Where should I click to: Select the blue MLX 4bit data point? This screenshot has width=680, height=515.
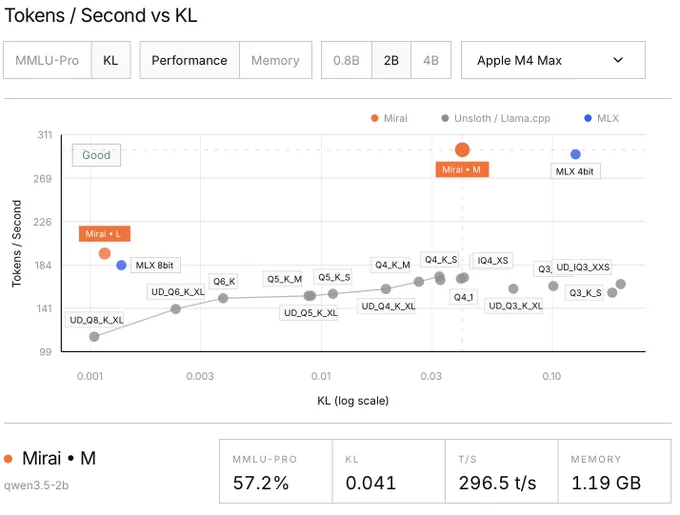pos(575,154)
